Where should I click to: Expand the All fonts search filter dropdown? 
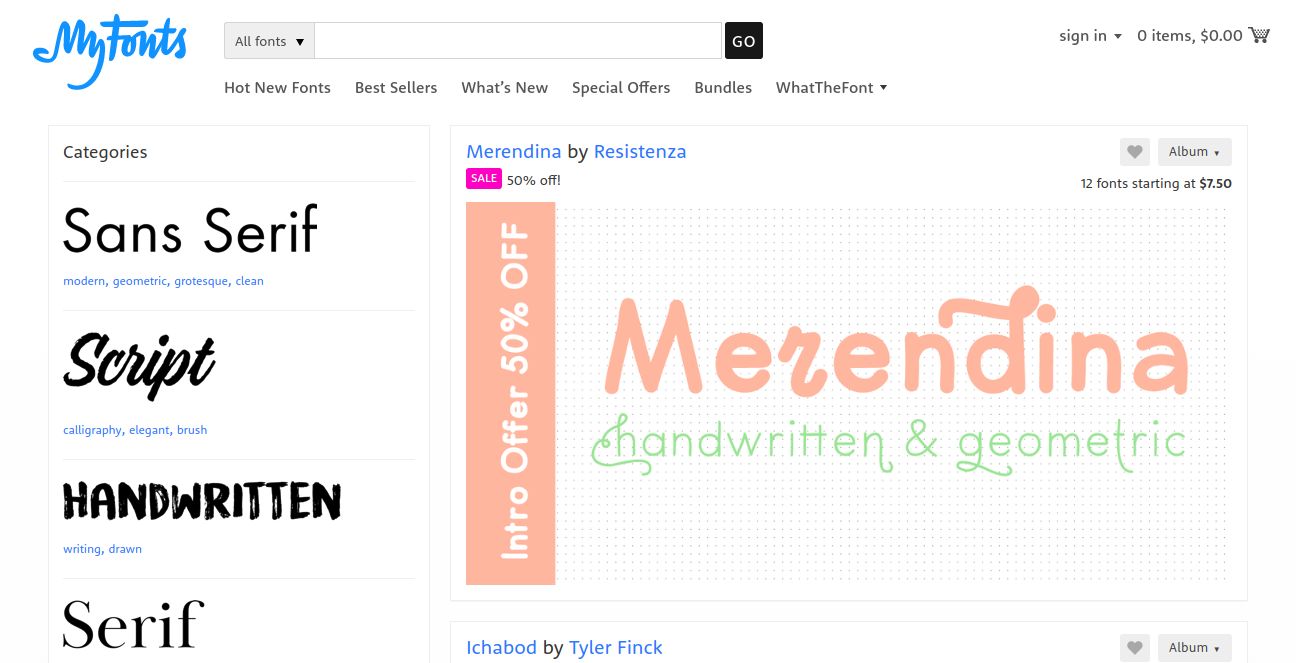coord(269,41)
